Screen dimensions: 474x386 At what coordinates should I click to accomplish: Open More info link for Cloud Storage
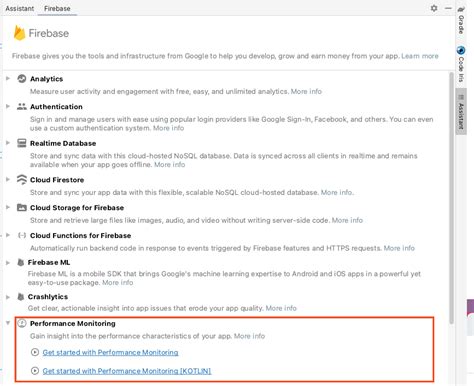pyautogui.click(x=347, y=220)
